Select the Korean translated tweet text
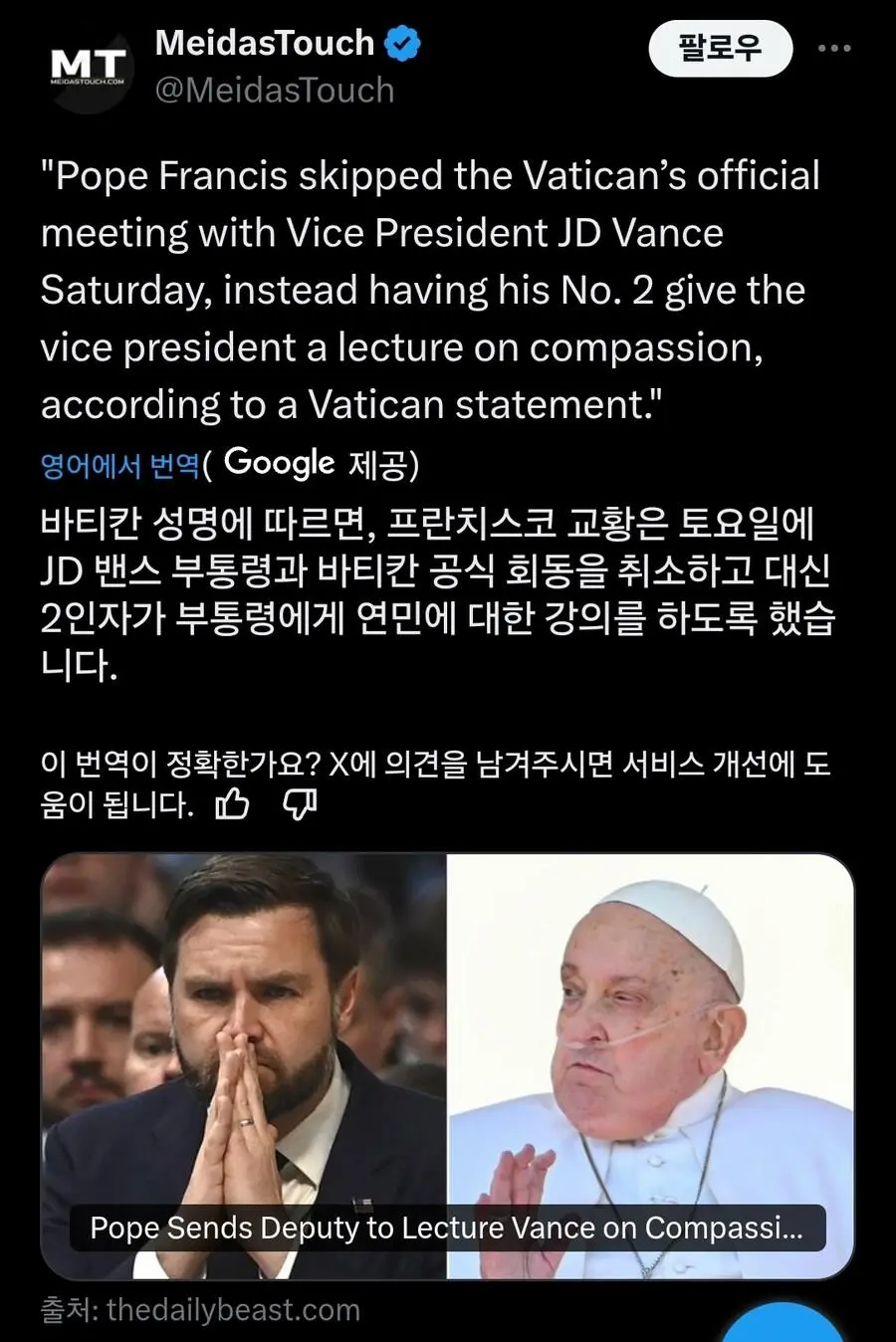 (438, 593)
